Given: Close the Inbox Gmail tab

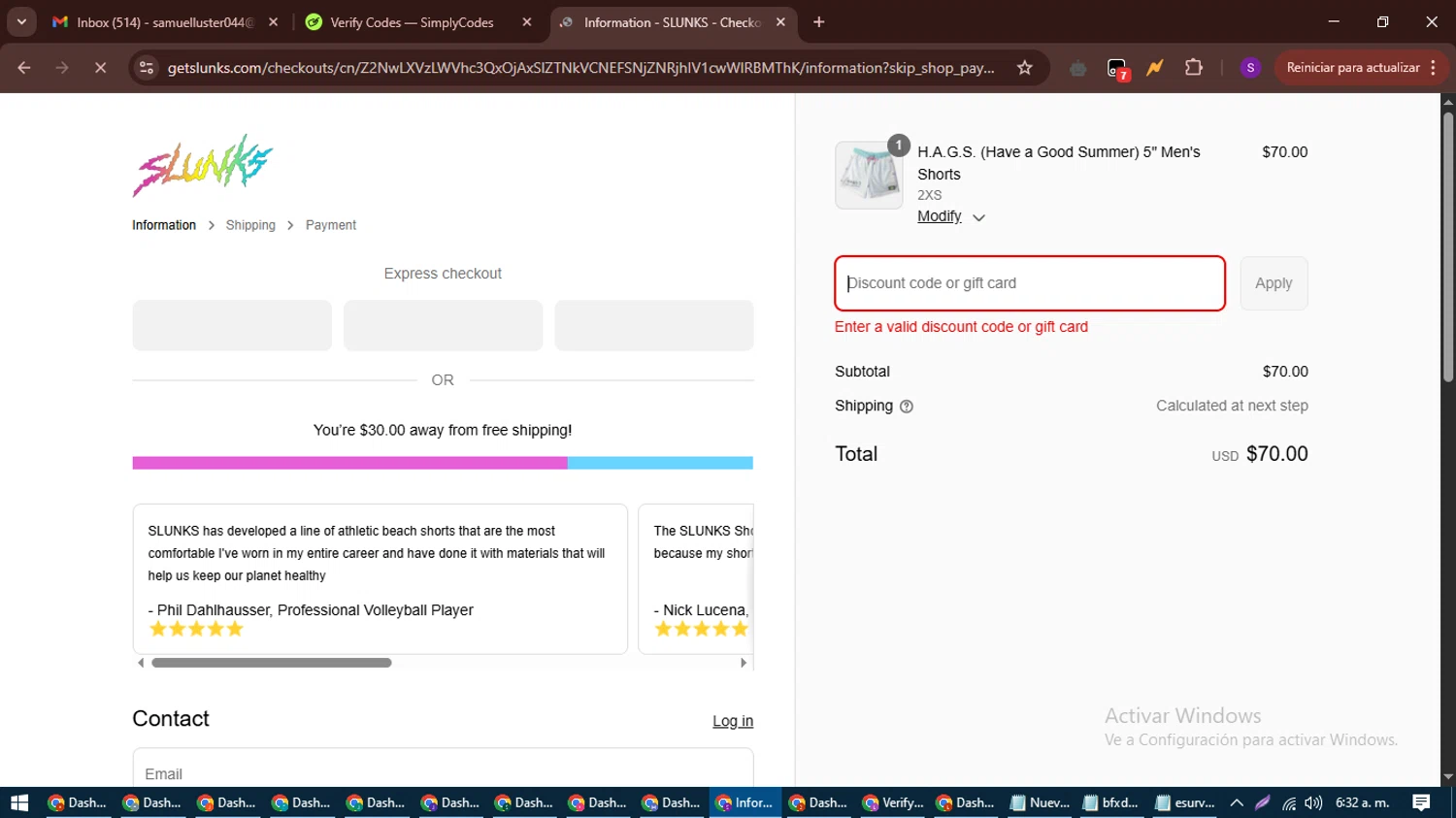Looking at the screenshot, I should (x=273, y=22).
